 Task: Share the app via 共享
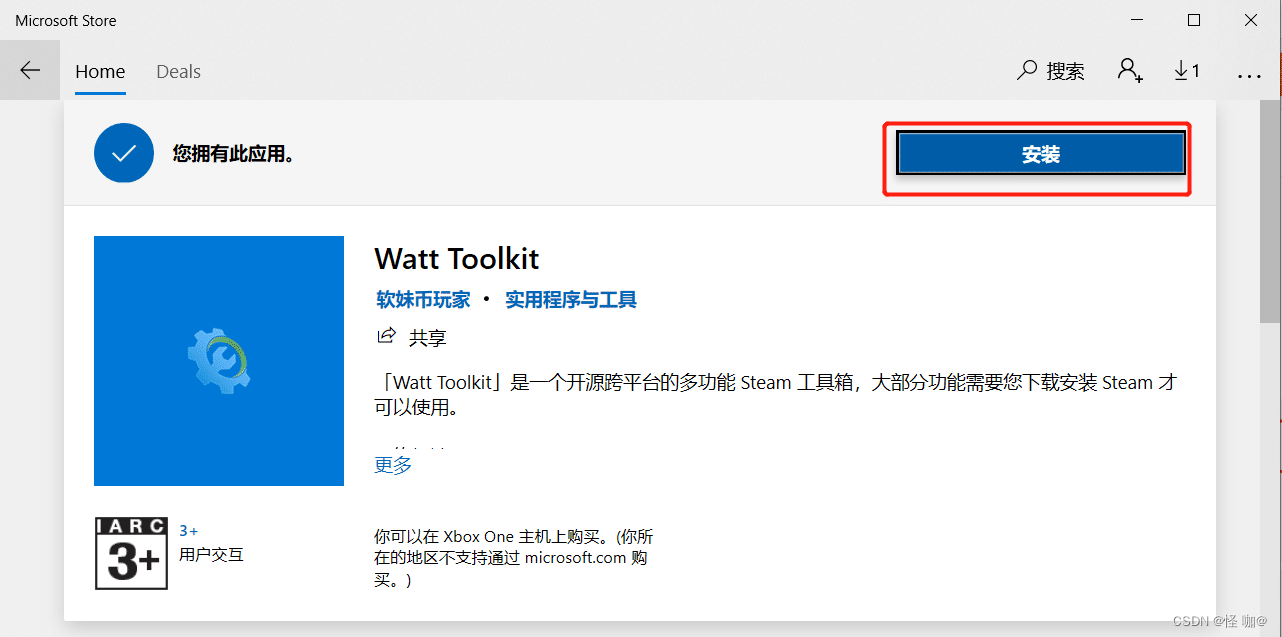point(411,338)
